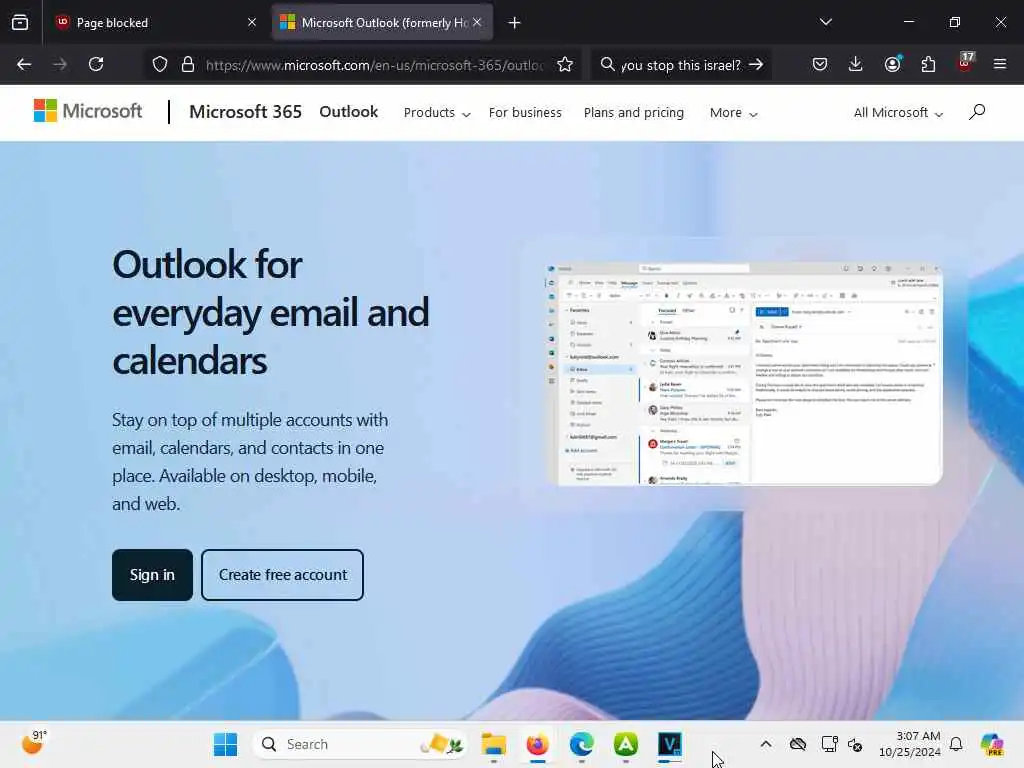Open the site search magnifier icon
This screenshot has height=768, width=1024.
(x=977, y=112)
